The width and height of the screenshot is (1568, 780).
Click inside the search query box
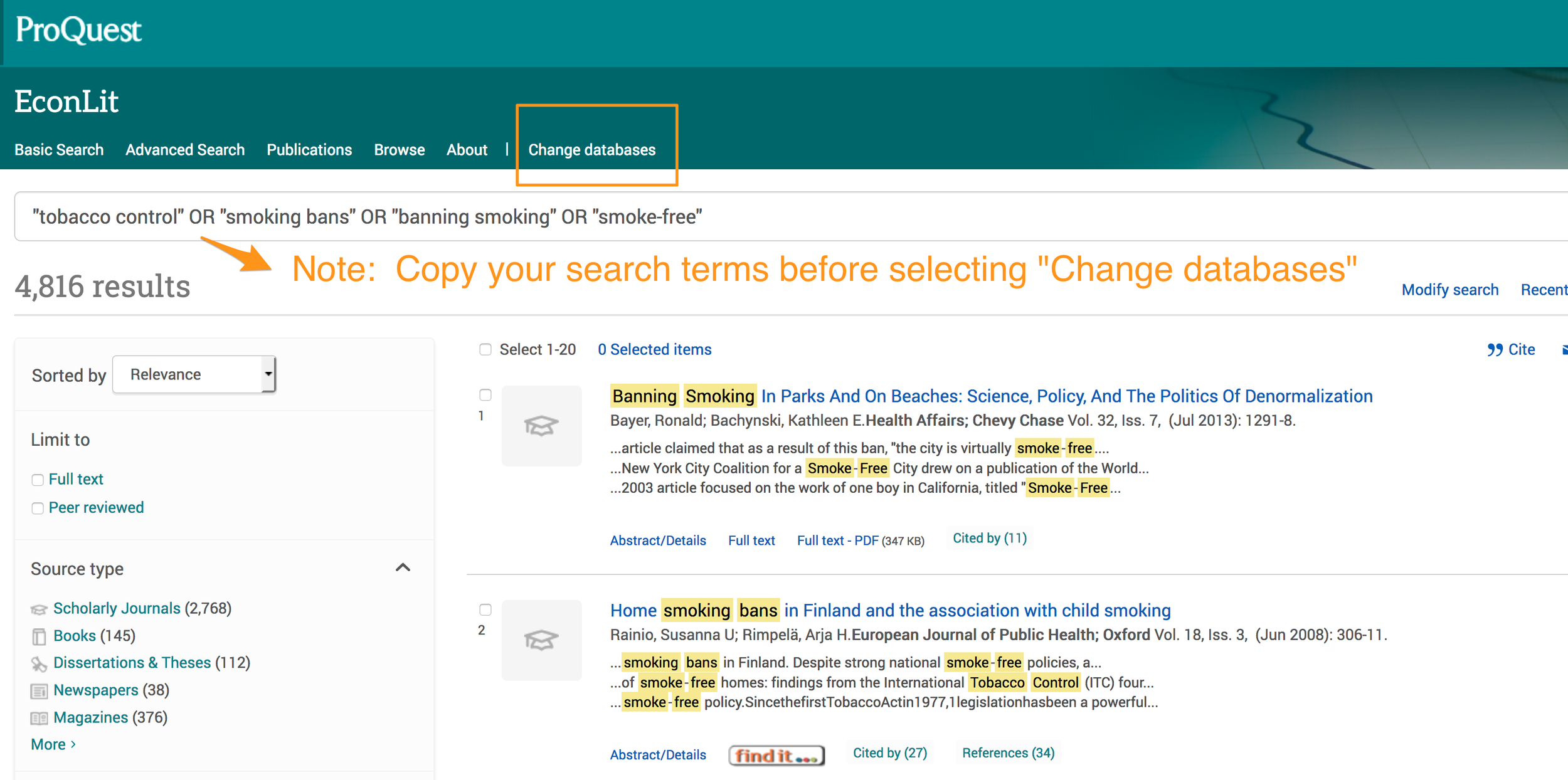coord(791,216)
